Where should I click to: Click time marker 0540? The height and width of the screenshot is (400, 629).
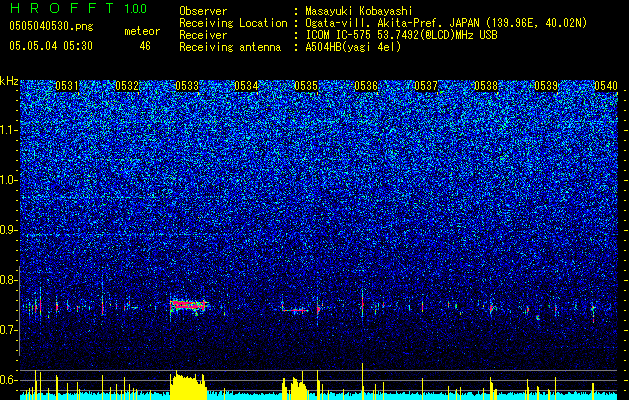[x=606, y=86]
